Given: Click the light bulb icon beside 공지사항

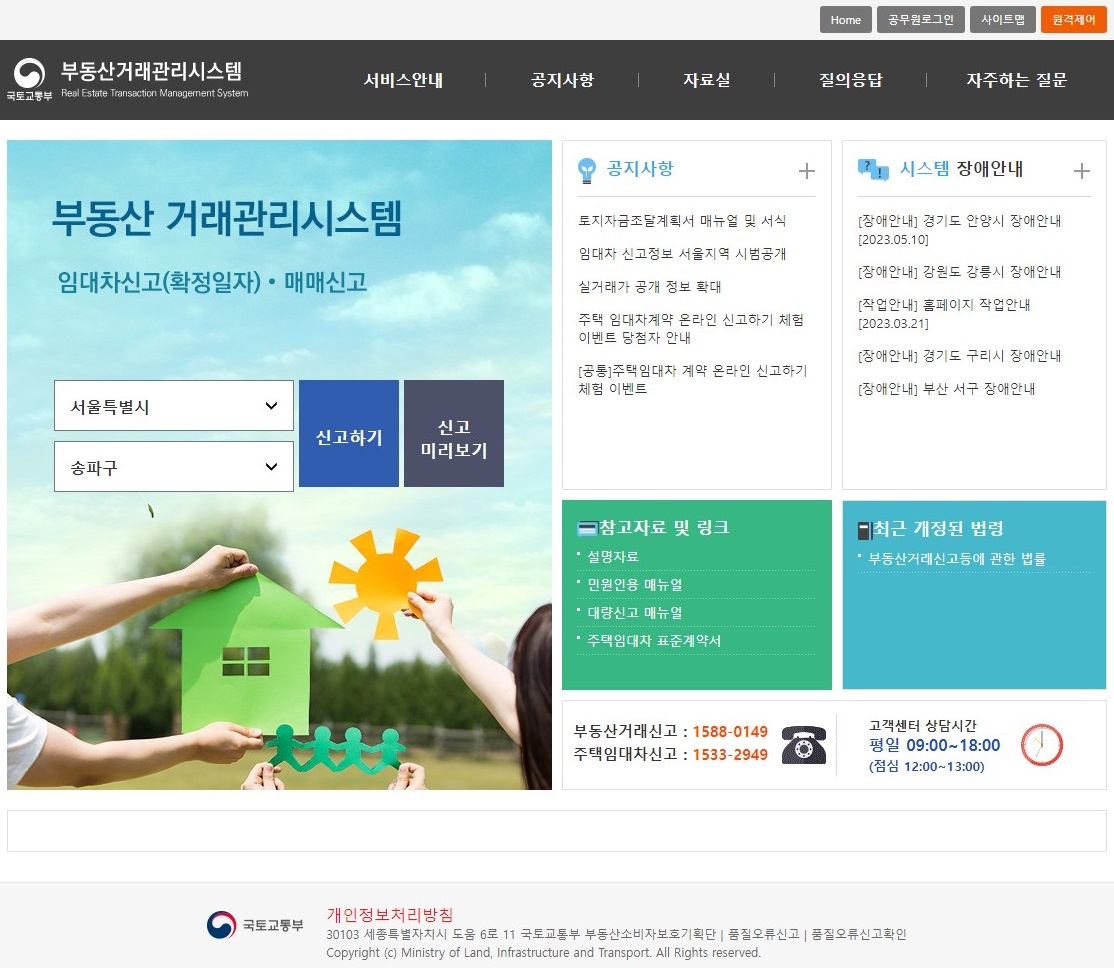Looking at the screenshot, I should [587, 169].
